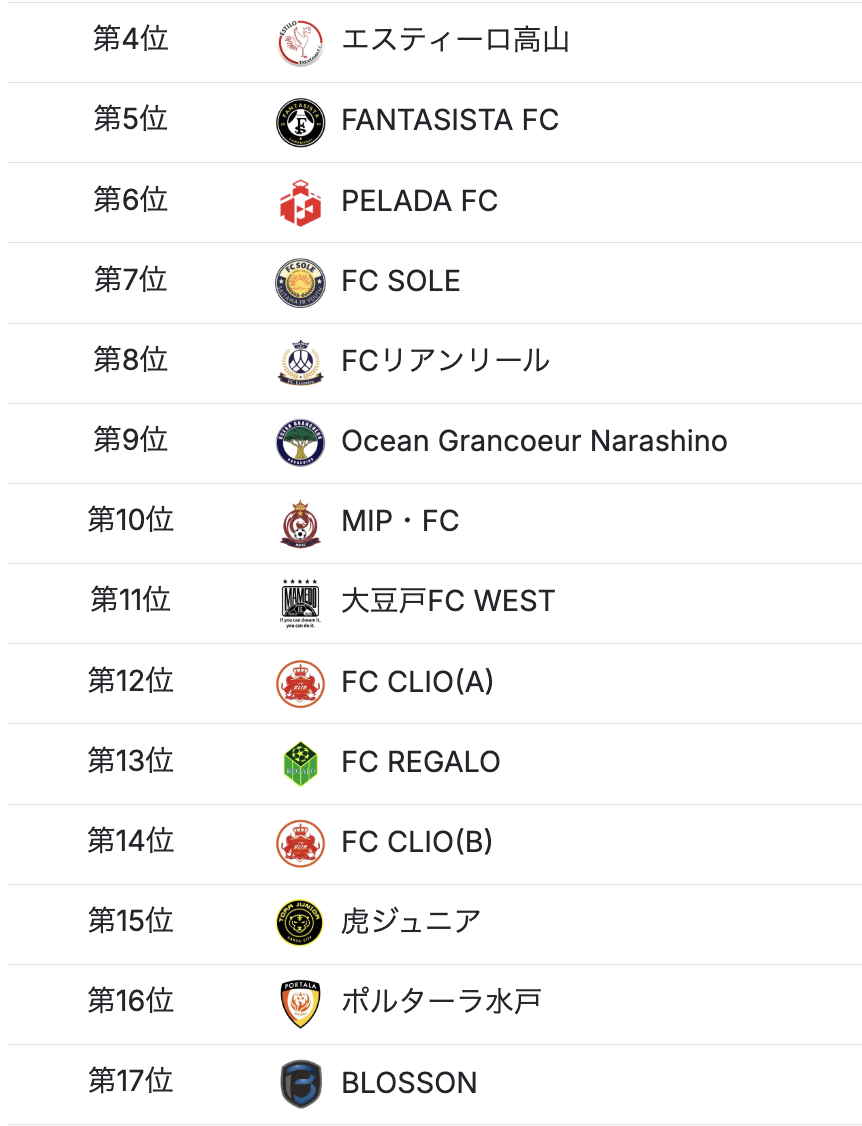Click the 第4位 rank label
This screenshot has height=1126, width=862.
pyautogui.click(x=131, y=40)
